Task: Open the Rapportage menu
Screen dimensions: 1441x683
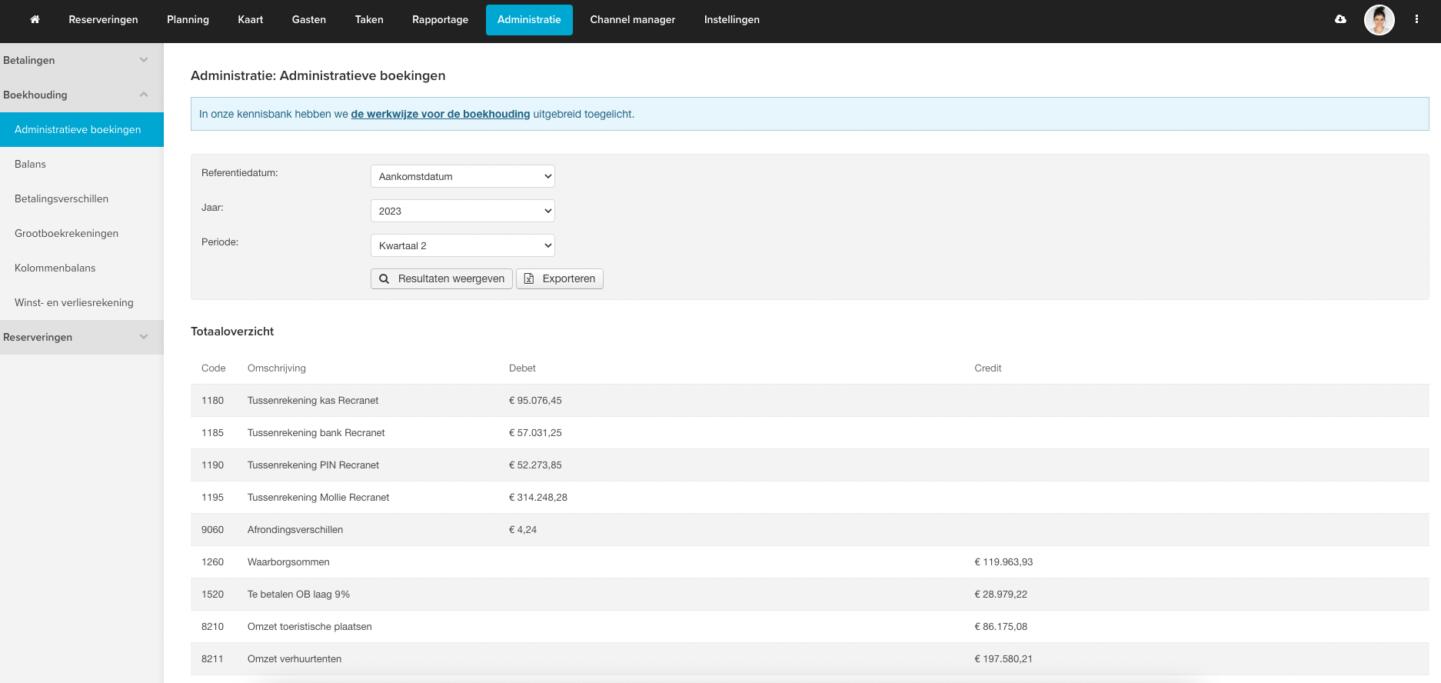Action: tap(440, 20)
